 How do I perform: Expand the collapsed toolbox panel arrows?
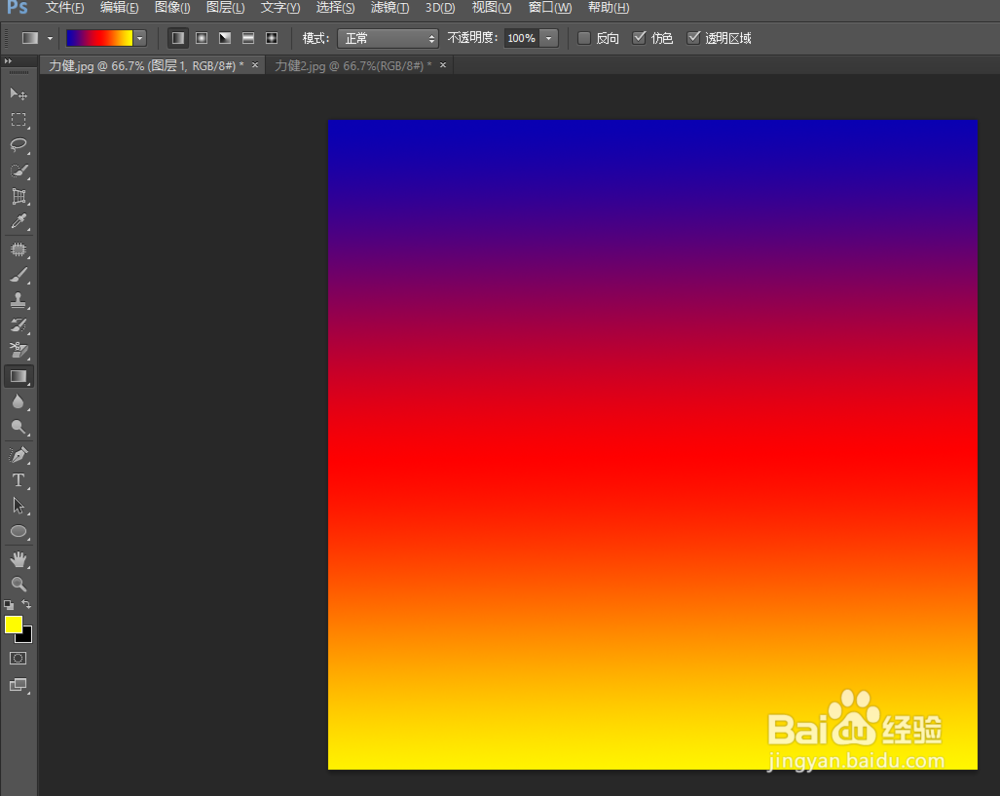[x=8, y=61]
